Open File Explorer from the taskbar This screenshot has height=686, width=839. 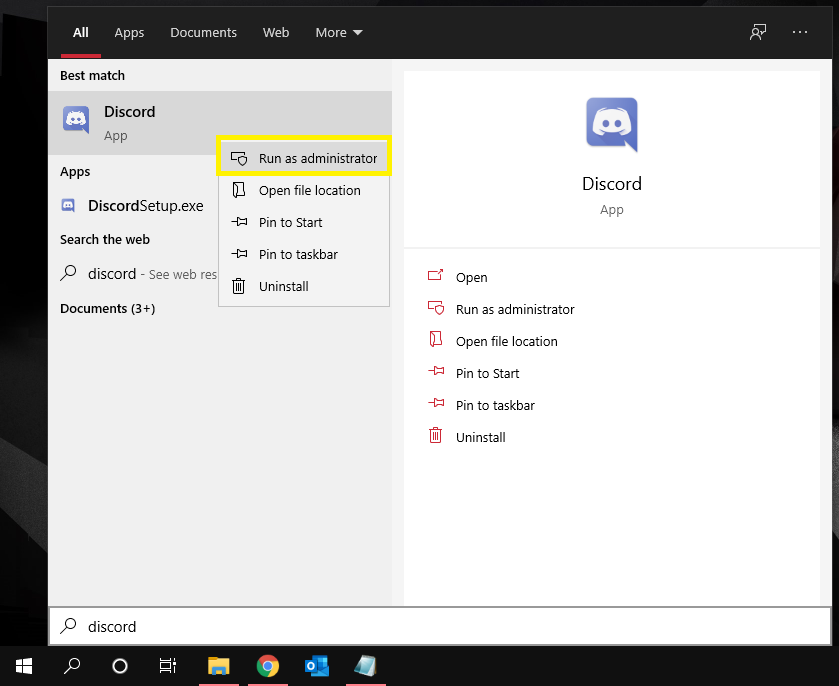218,666
